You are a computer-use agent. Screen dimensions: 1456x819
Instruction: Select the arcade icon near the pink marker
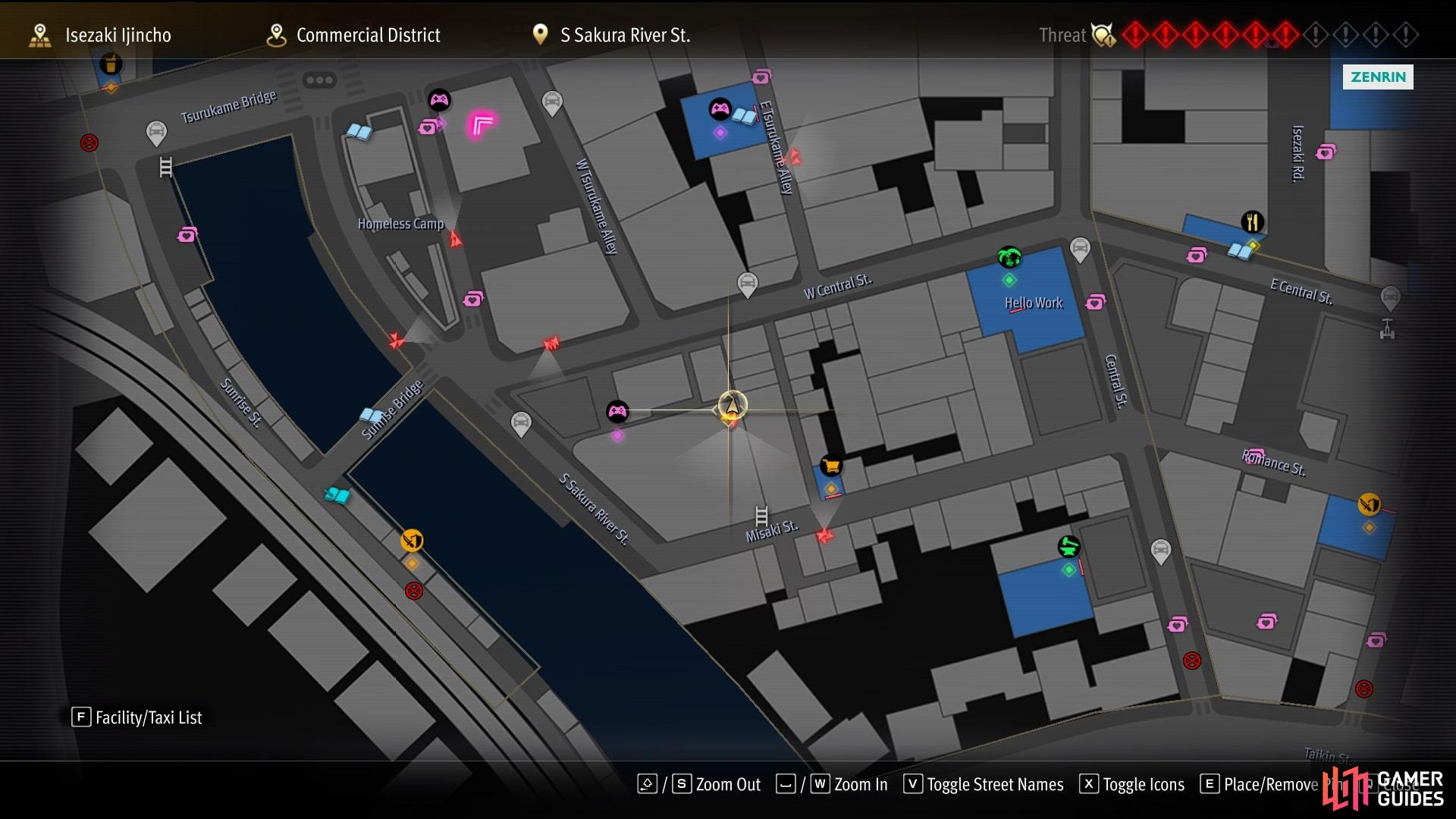(x=439, y=100)
